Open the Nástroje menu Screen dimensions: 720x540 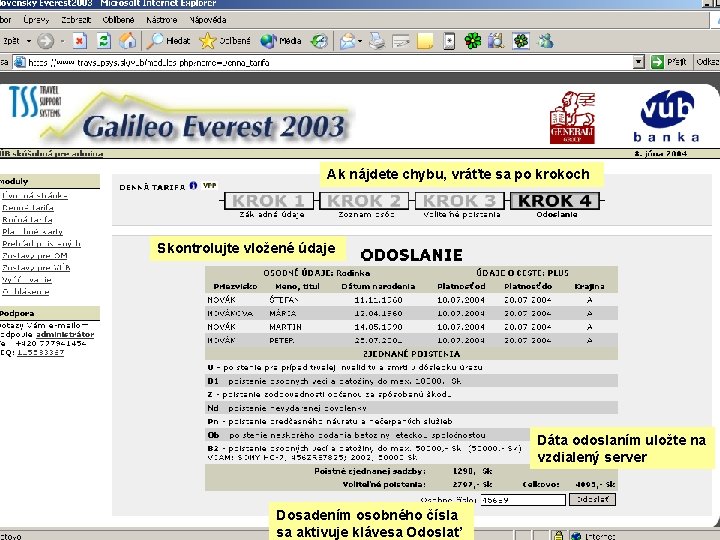click(x=161, y=20)
